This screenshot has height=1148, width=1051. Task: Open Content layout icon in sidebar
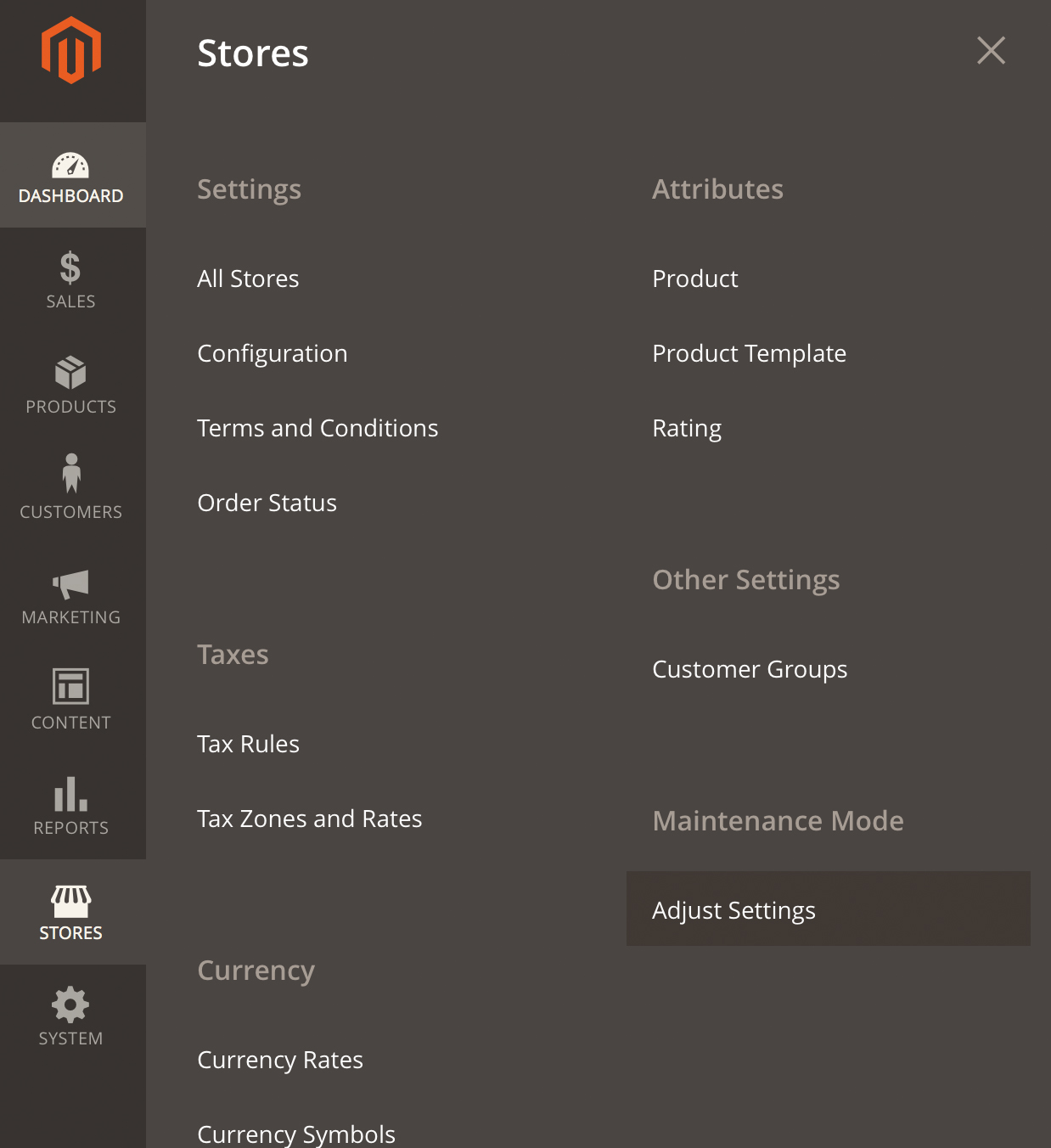tap(70, 686)
